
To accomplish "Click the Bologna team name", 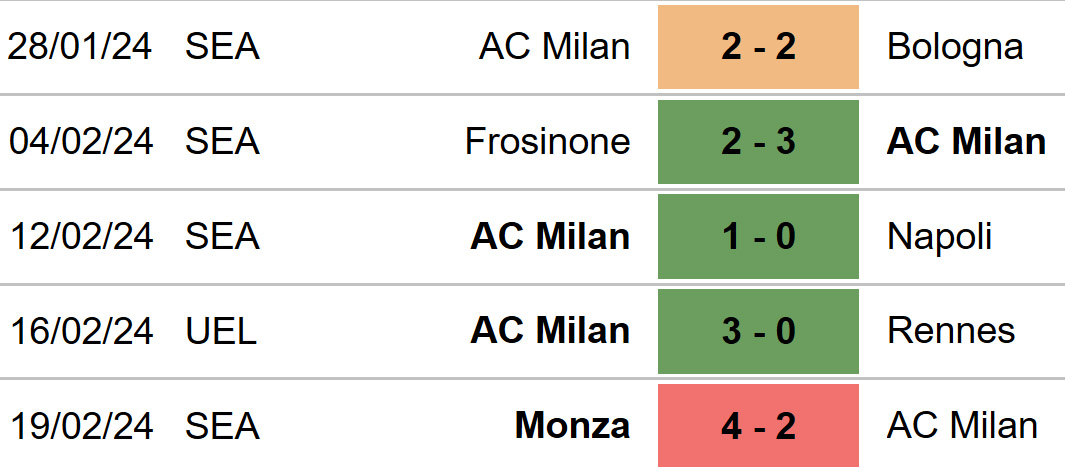I will [955, 48].
